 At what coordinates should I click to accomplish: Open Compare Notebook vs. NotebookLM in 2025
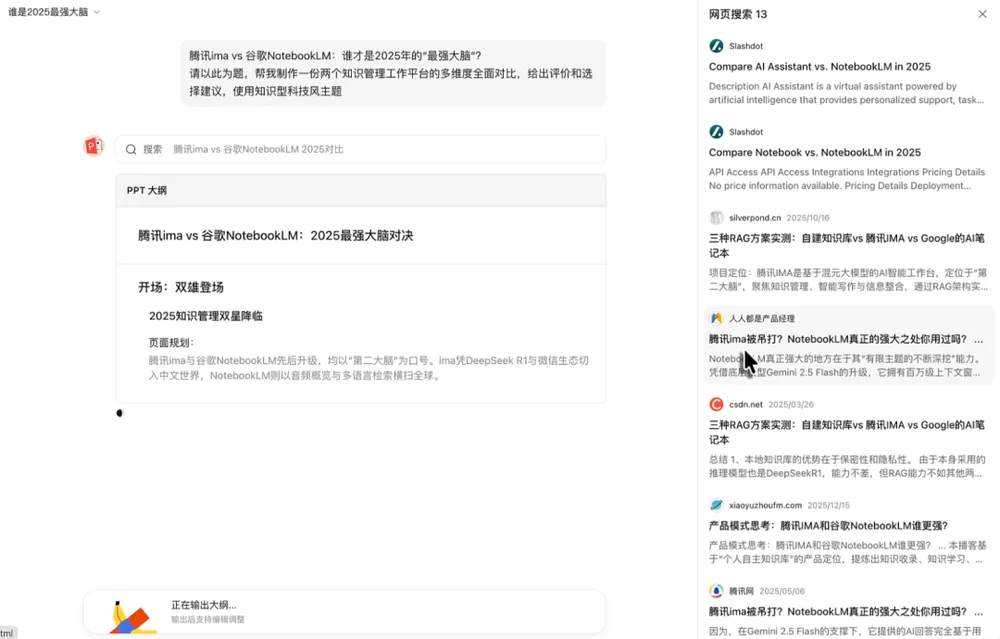point(814,152)
